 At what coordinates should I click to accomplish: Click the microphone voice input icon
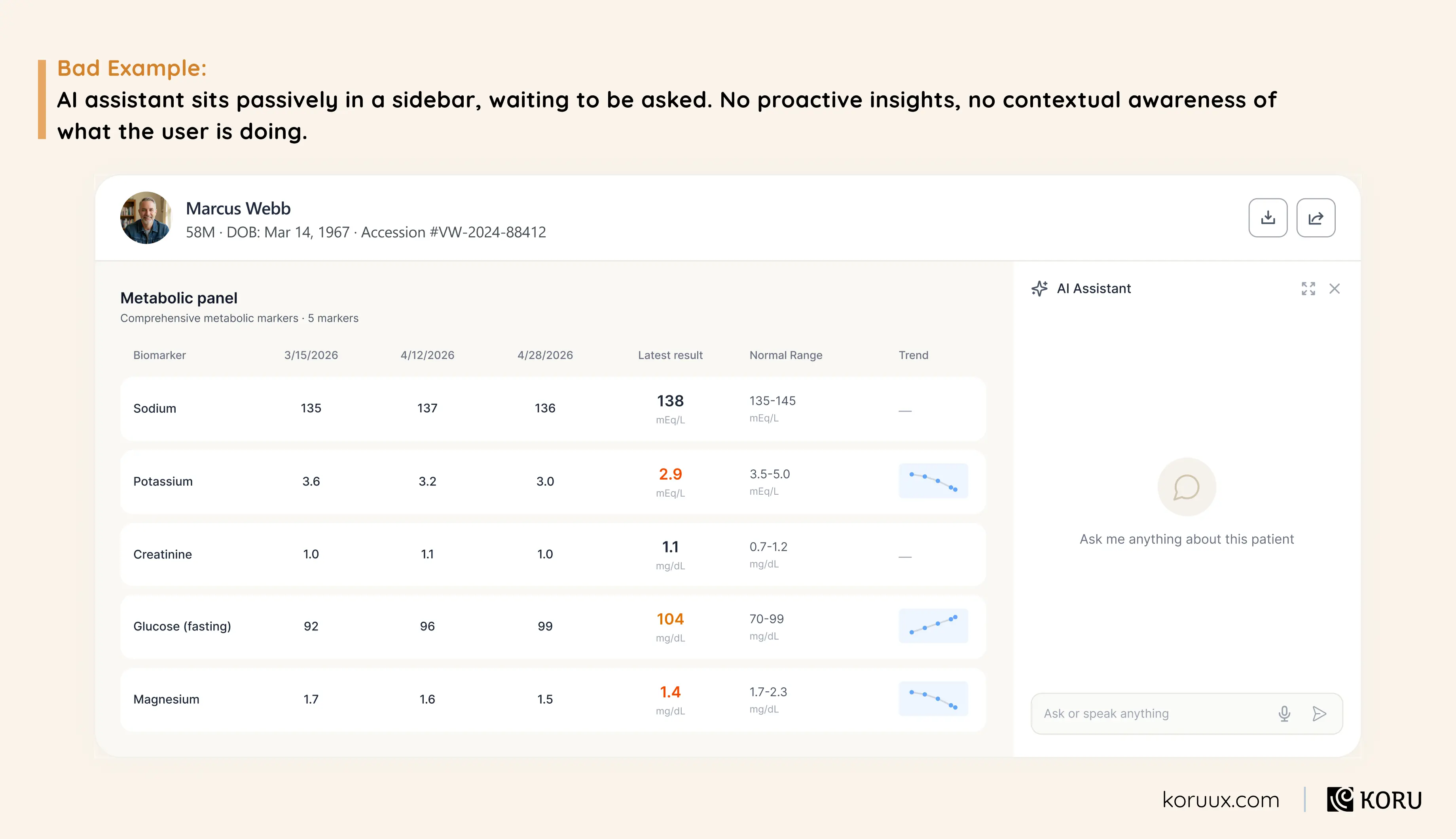pyautogui.click(x=1284, y=714)
